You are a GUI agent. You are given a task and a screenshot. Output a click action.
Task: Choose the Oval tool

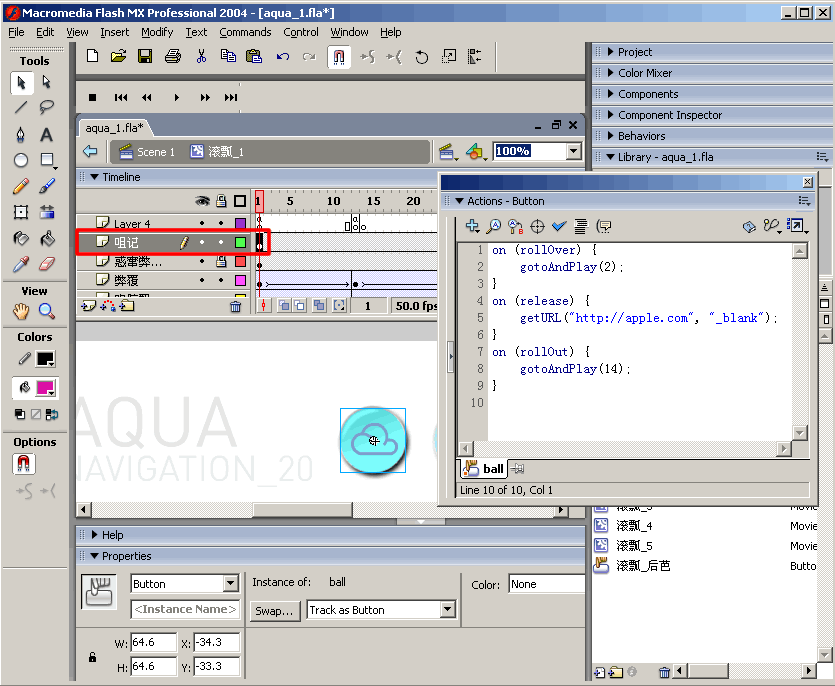21,160
